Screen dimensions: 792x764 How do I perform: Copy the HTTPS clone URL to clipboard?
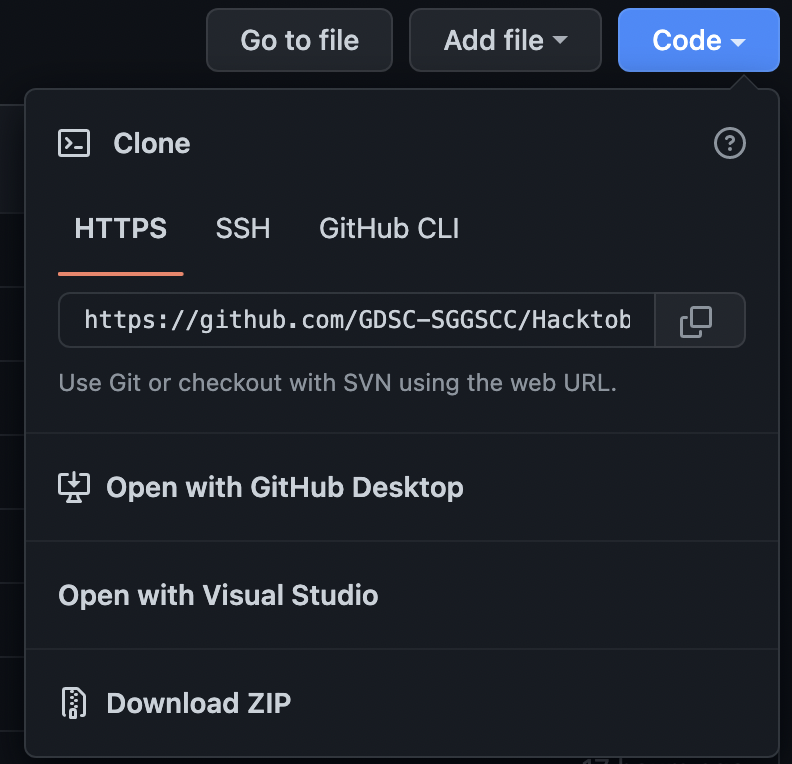tap(700, 320)
